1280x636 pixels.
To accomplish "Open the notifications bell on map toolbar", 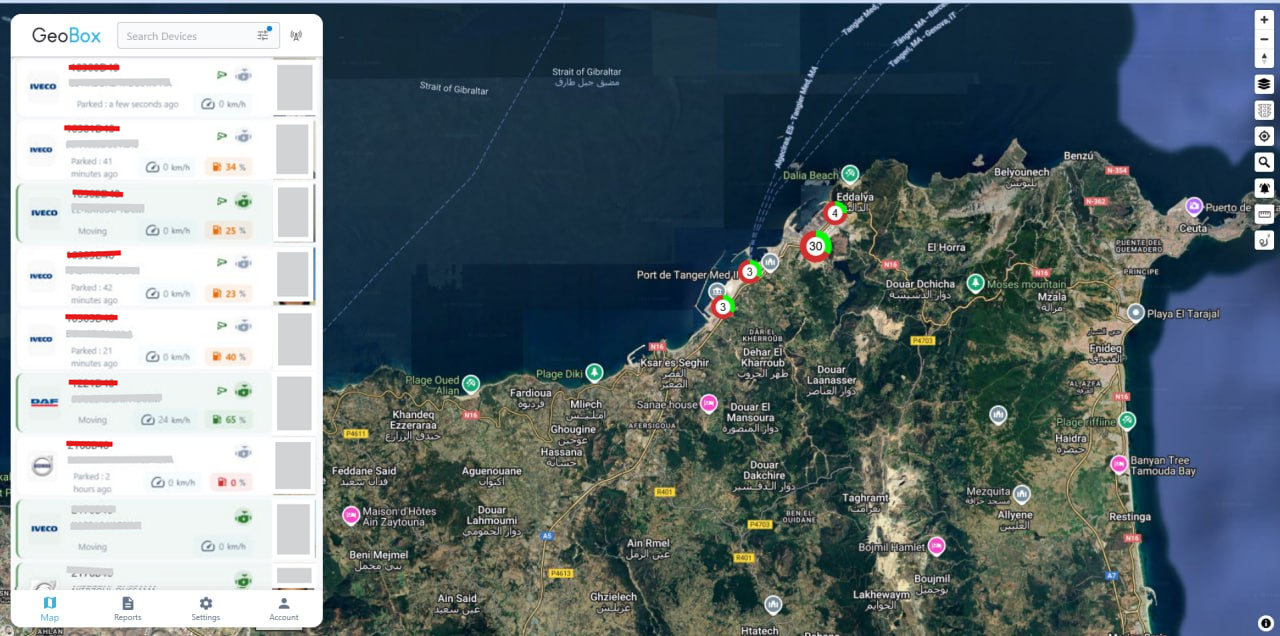I will (1264, 188).
